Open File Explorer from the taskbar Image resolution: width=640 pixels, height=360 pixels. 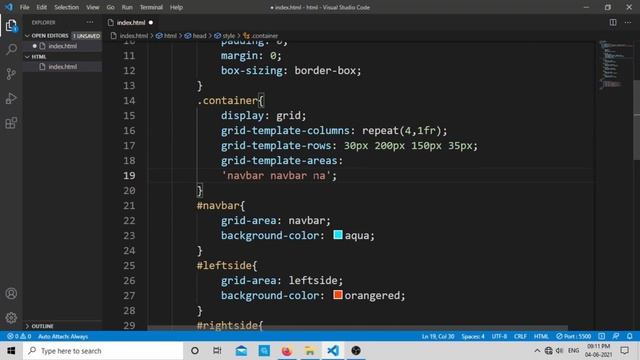310,351
